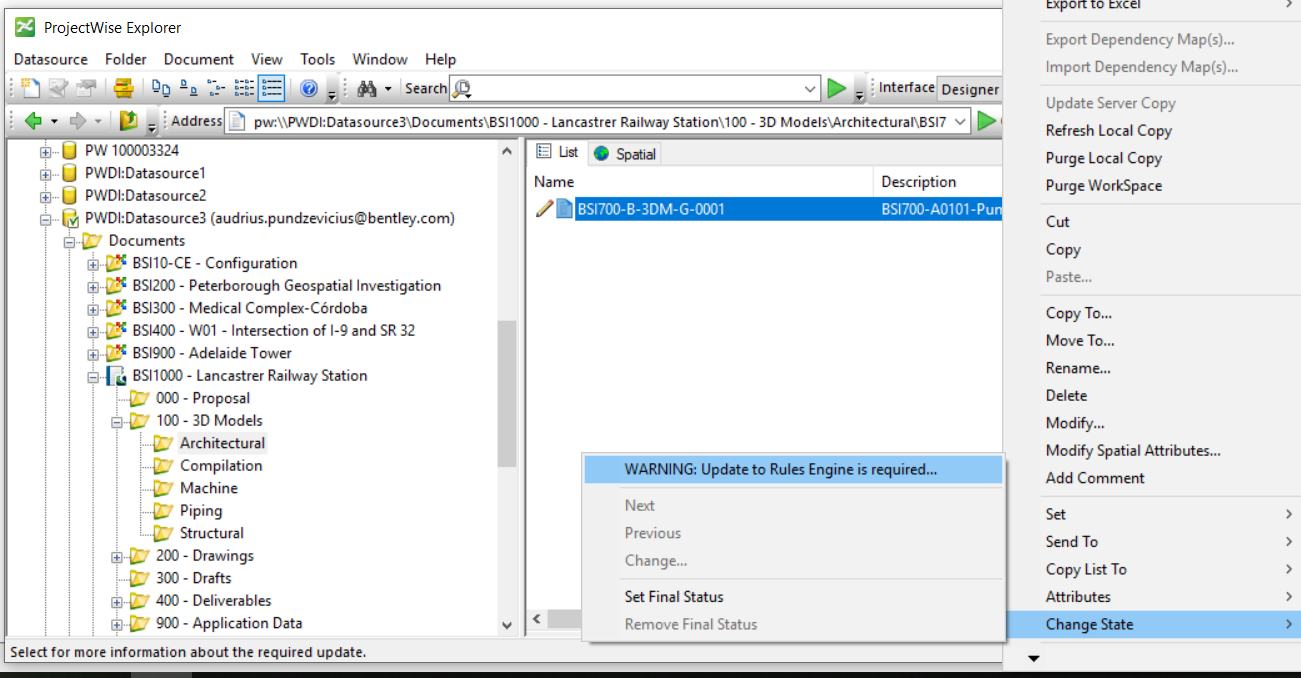The image size is (1301, 678).
Task: Click the quick search magnifier icon
Action: [x=462, y=89]
